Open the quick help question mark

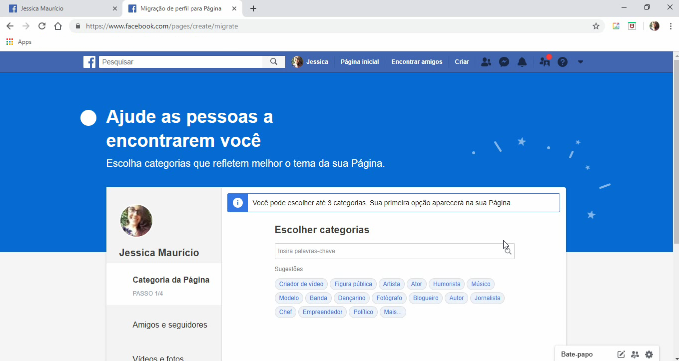coord(563,62)
